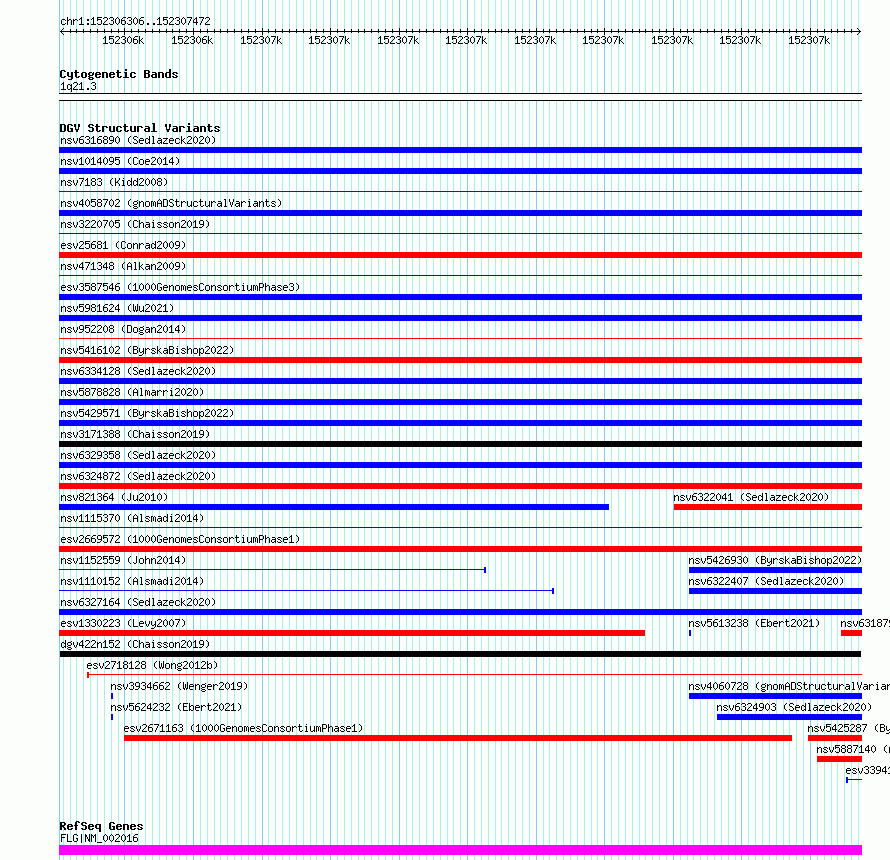This screenshot has height=860, width=890.
Task: Select esv1330223 (Levy2007) variant label
Action: (x=123, y=623)
